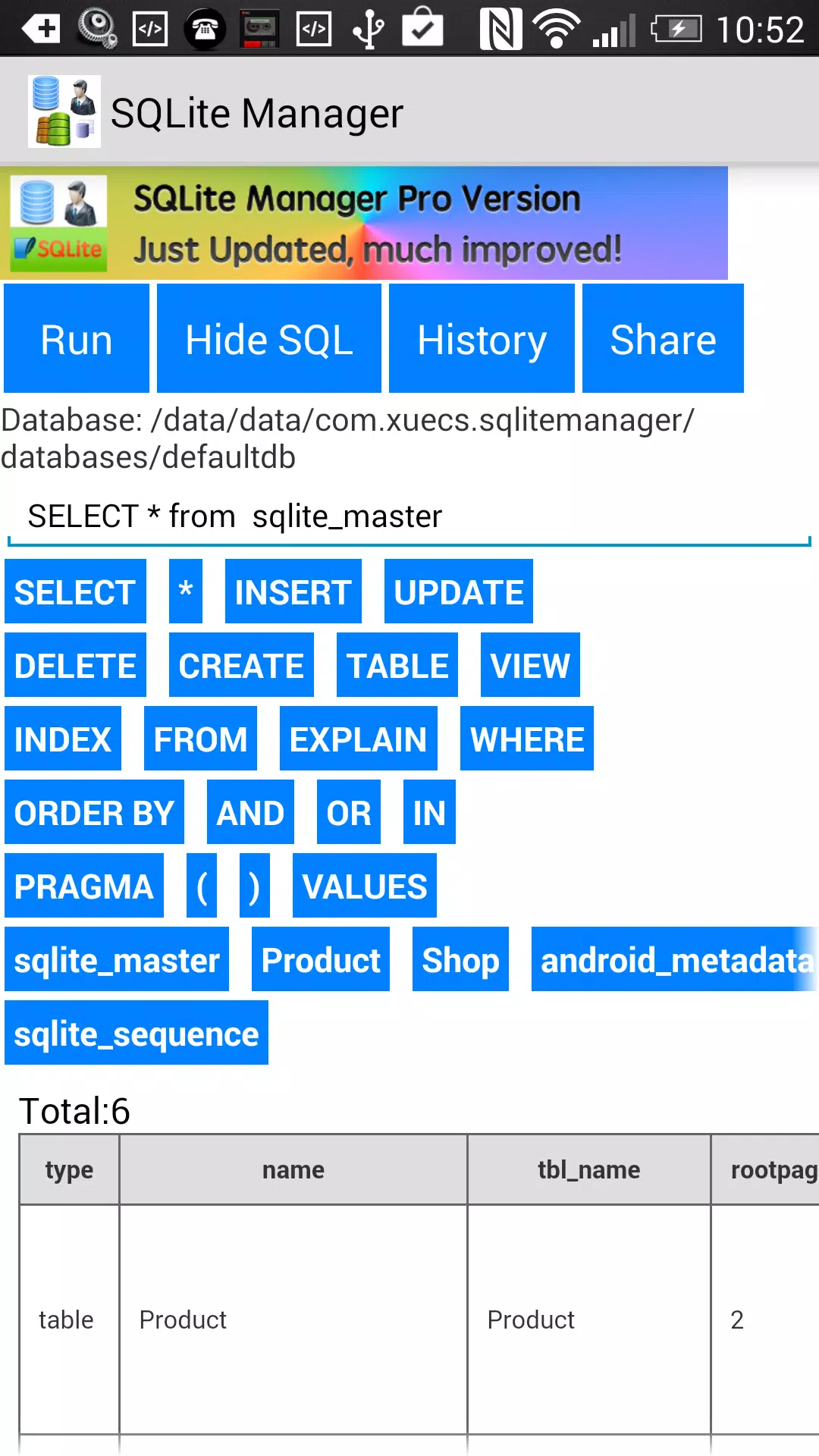The width and height of the screenshot is (819, 1456).
Task: Share the query results
Action: pyautogui.click(x=663, y=338)
